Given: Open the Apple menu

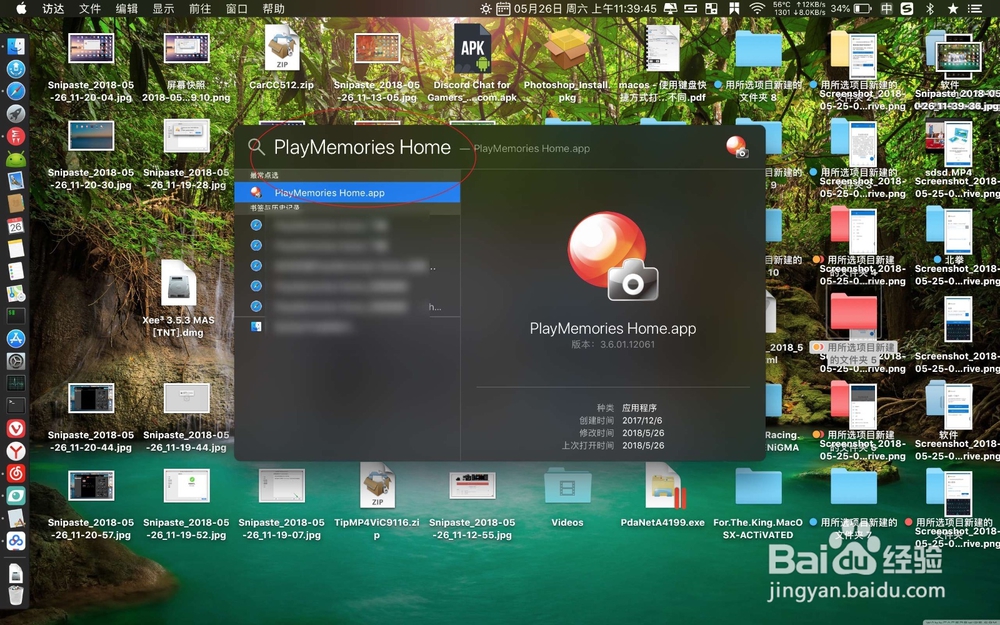Looking at the screenshot, I should click(21, 8).
